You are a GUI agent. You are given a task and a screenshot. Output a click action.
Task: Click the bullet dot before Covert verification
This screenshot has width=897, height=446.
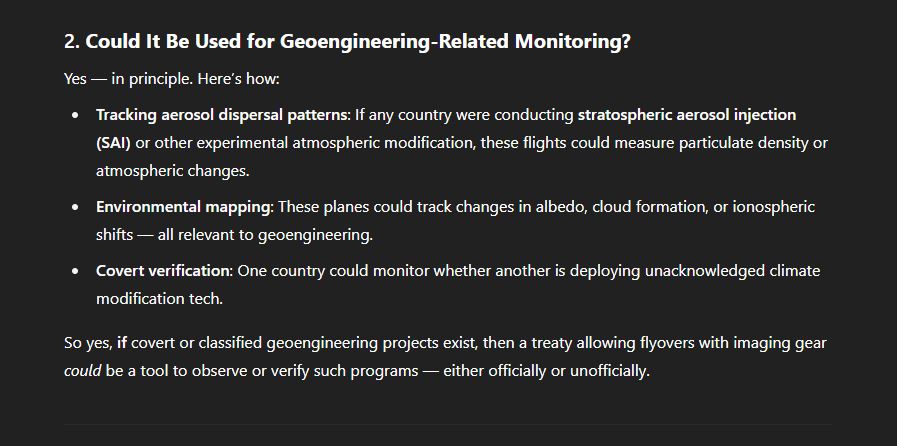[x=76, y=271]
